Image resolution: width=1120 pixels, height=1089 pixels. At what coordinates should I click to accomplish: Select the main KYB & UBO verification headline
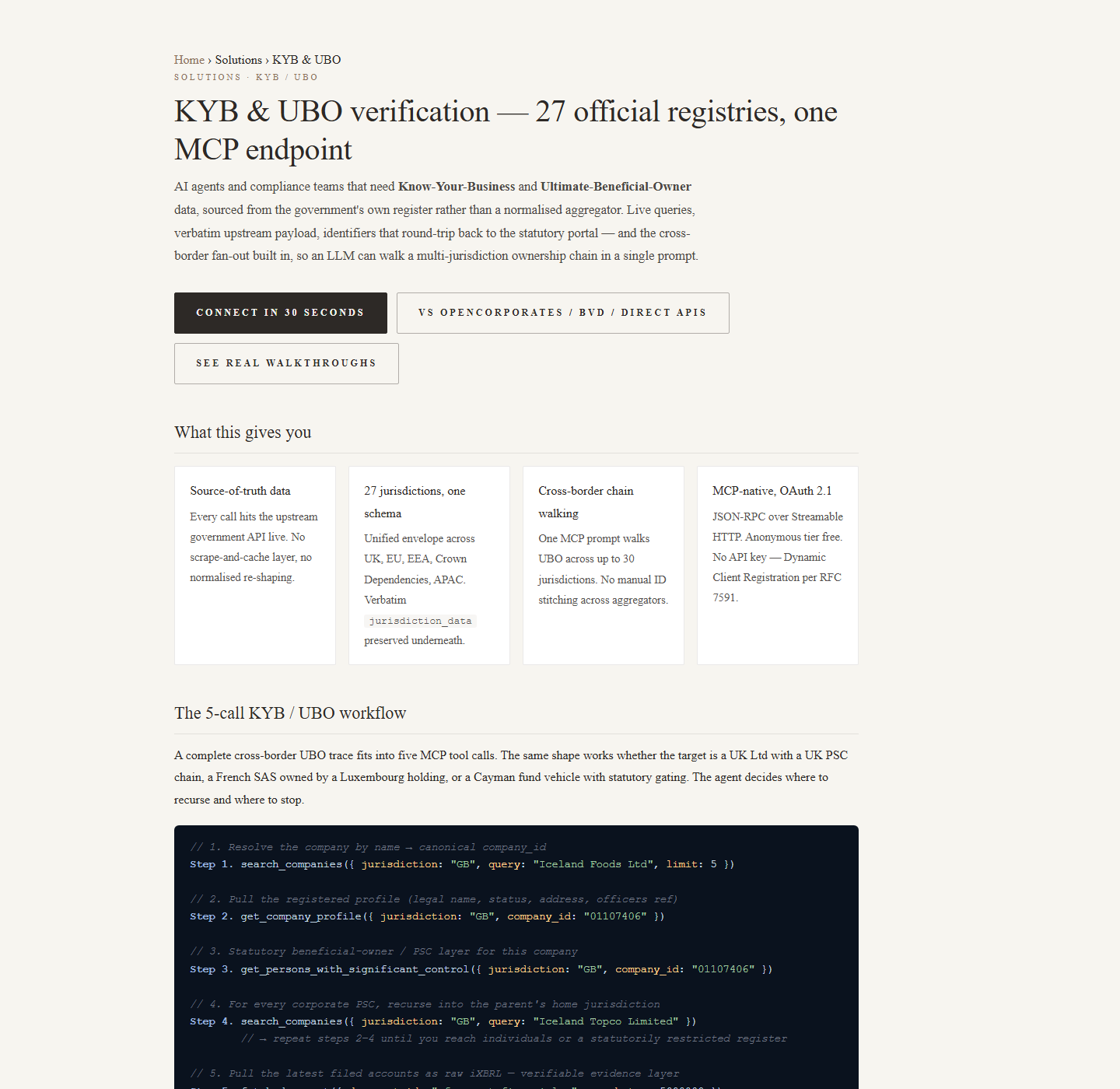pos(506,131)
